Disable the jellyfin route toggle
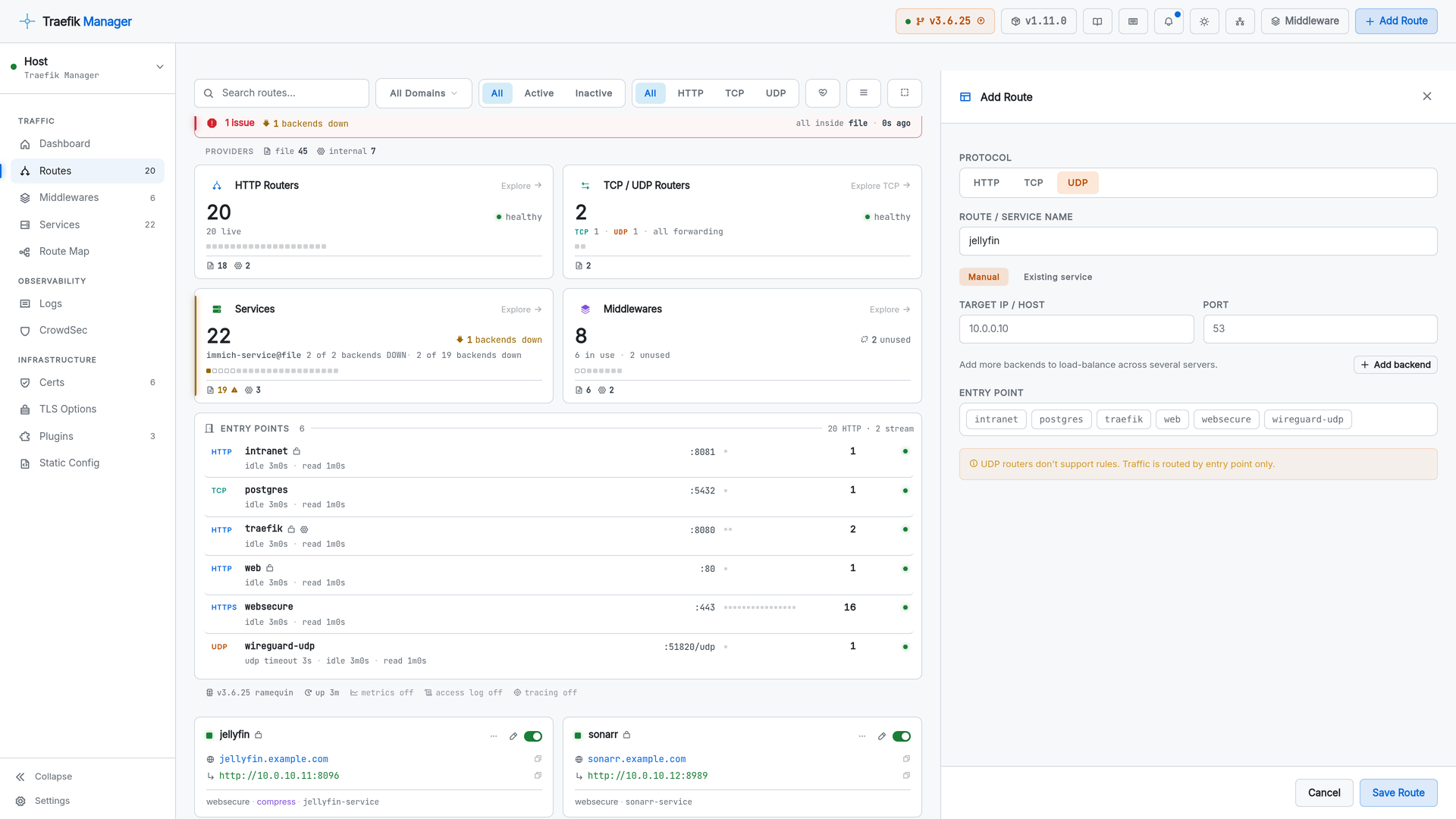Image resolution: width=1456 pixels, height=819 pixels. 533,736
